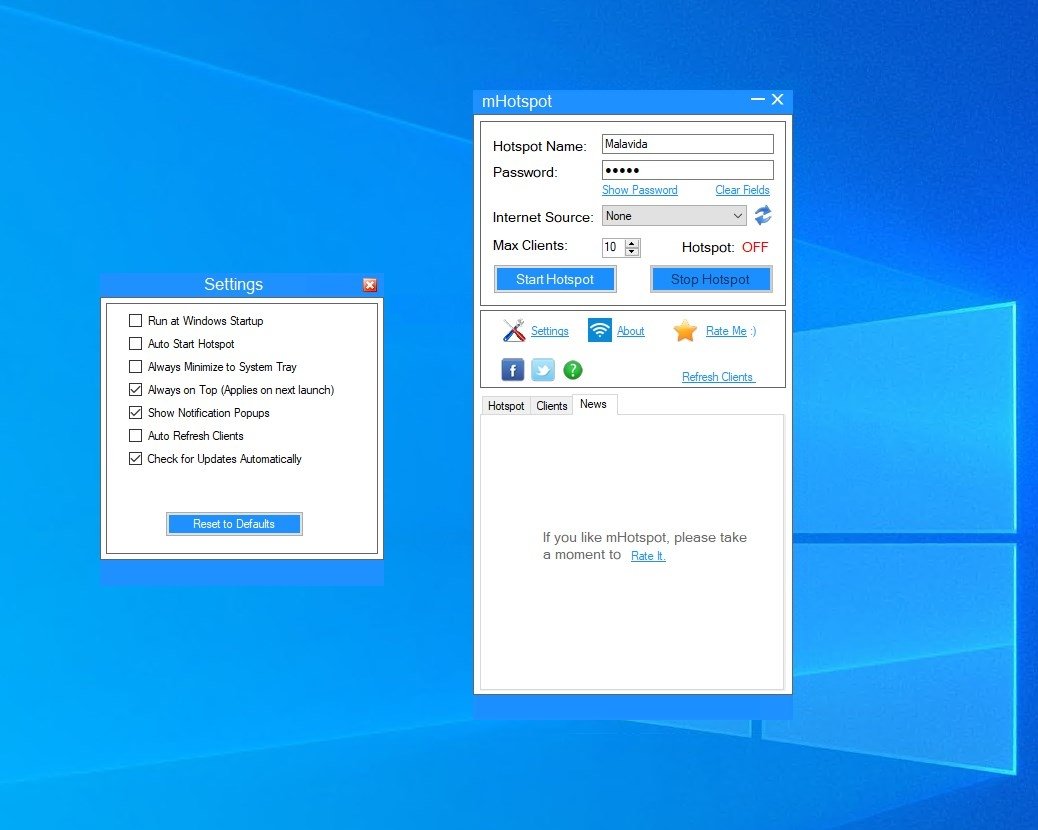Enable the Auto Start Hotspot checkbox
The height and width of the screenshot is (830, 1038).
pos(135,344)
